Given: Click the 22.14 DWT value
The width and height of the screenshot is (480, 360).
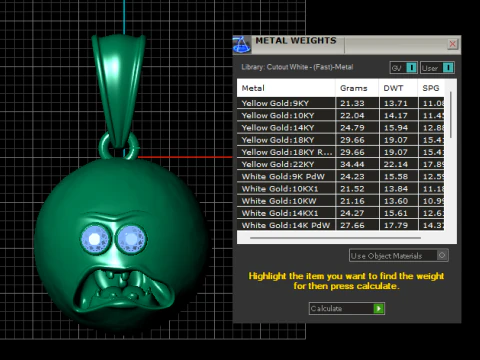Looking at the screenshot, I should (396, 164).
